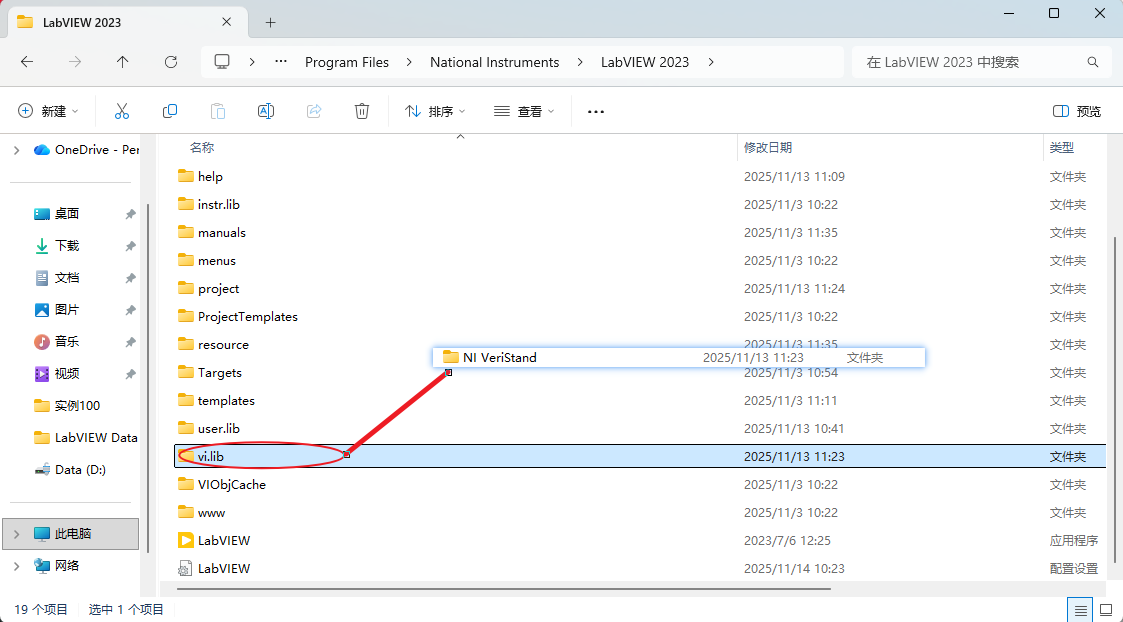Expand the OneDrive tree node
Image resolution: width=1123 pixels, height=622 pixels.
[x=16, y=150]
